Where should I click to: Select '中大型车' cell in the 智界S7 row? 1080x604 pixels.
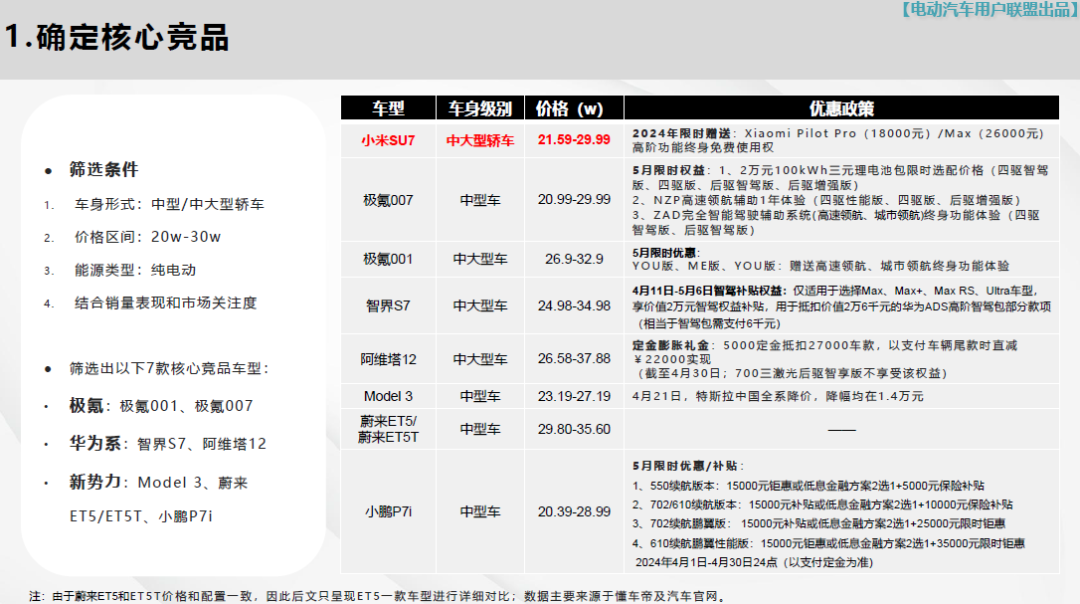pos(480,306)
